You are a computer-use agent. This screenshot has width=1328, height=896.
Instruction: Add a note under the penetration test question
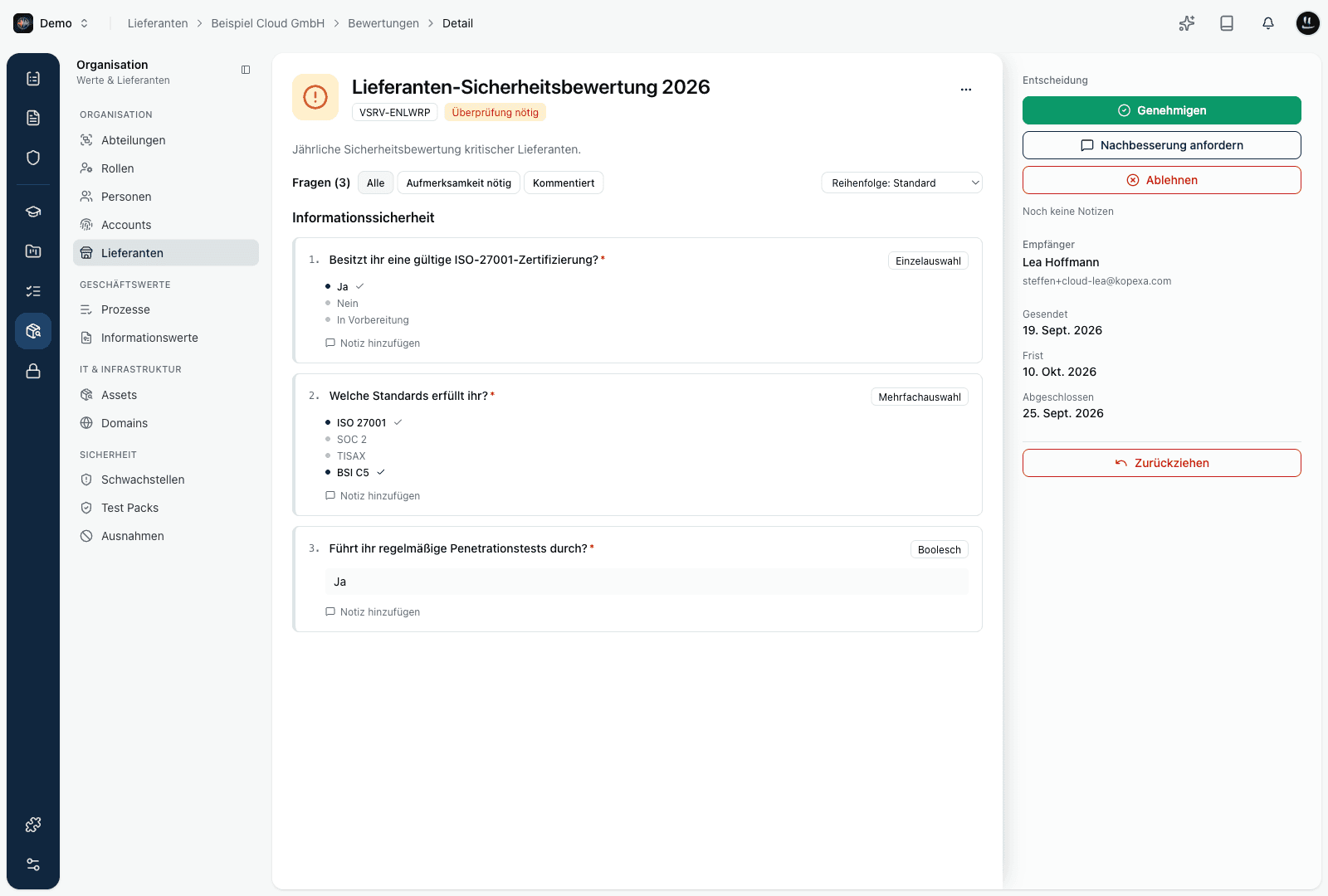pyautogui.click(x=373, y=612)
